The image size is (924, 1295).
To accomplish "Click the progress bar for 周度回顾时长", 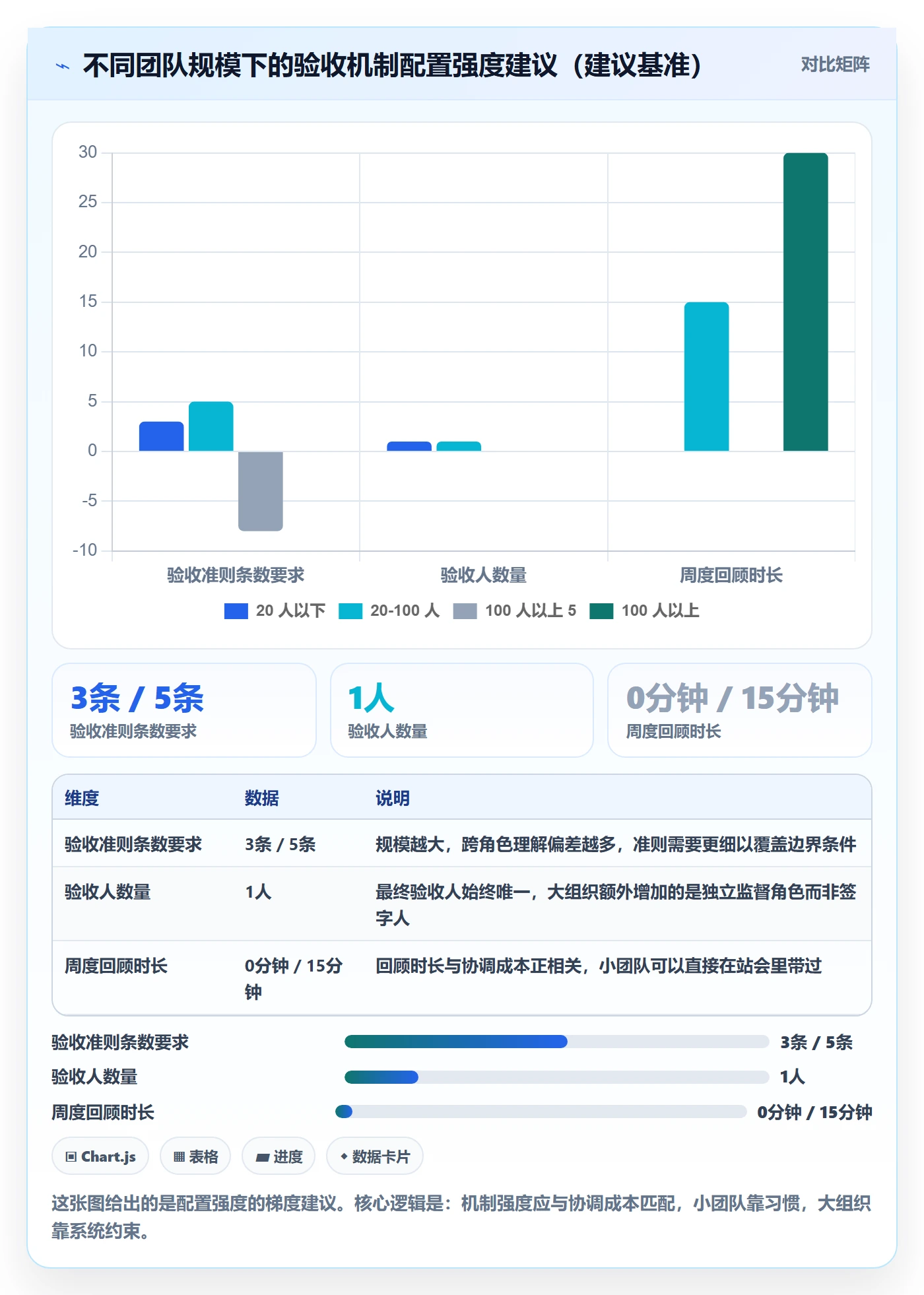I will [x=541, y=1112].
